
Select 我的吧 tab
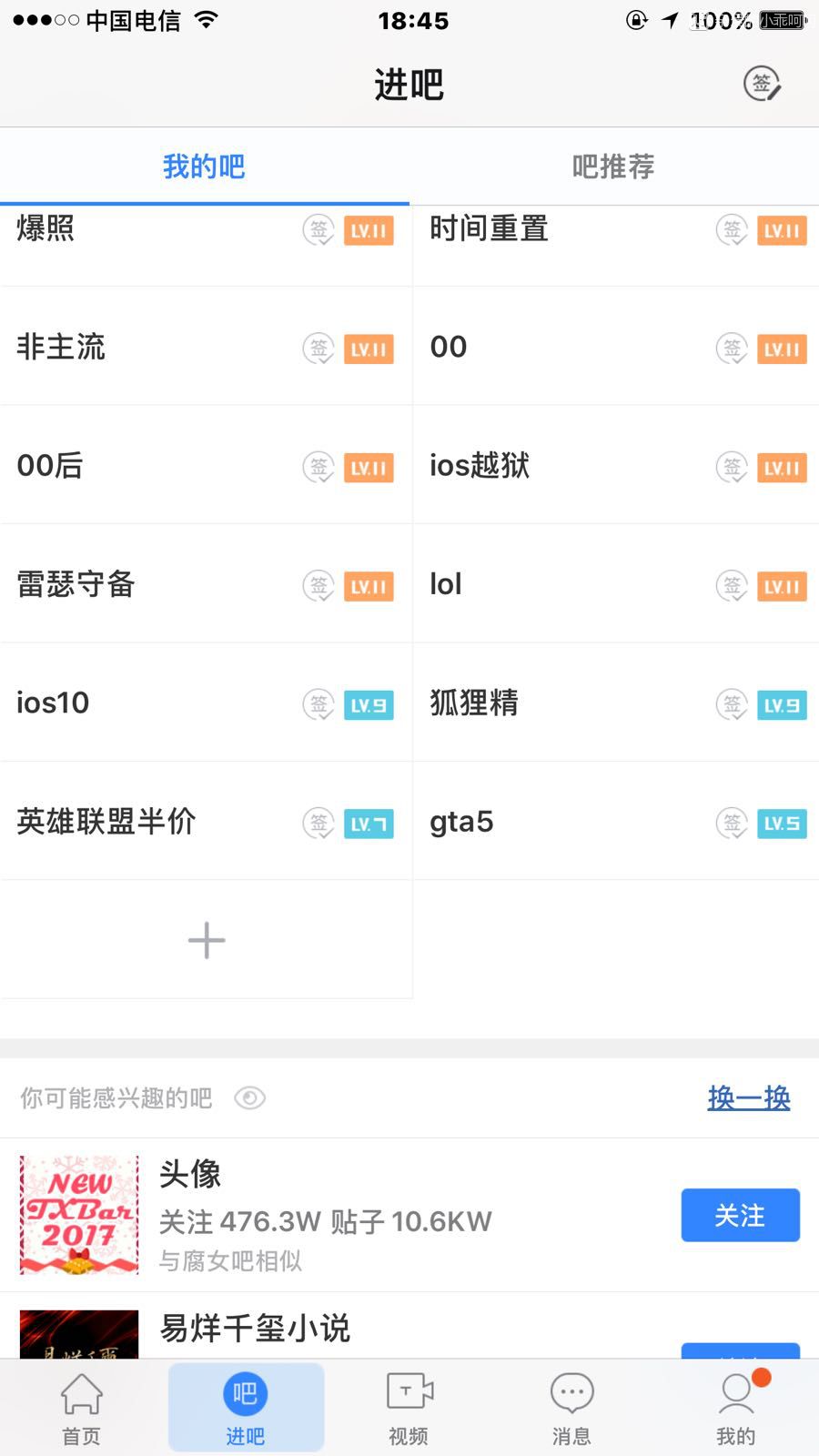[204, 167]
